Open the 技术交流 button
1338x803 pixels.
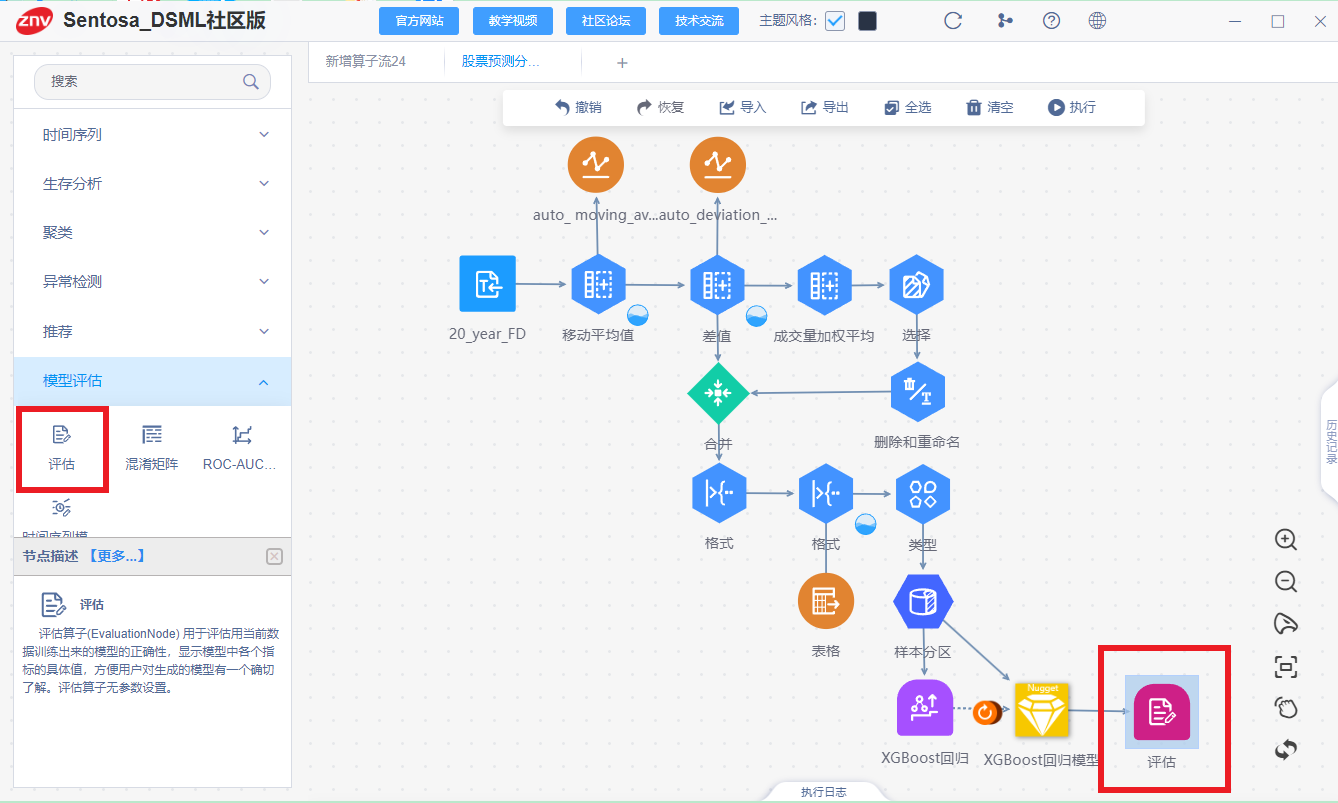[698, 21]
